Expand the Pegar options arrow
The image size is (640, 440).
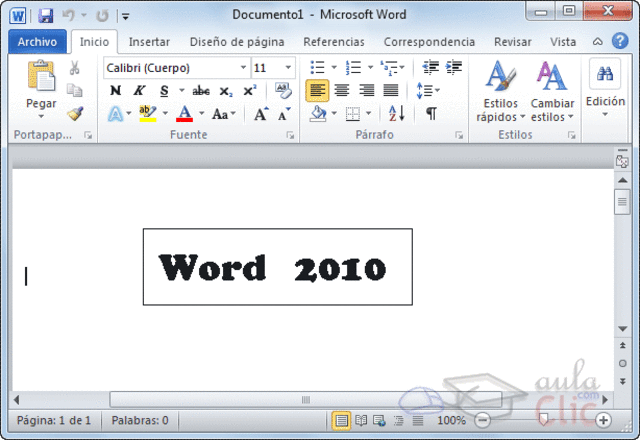pyautogui.click(x=41, y=117)
